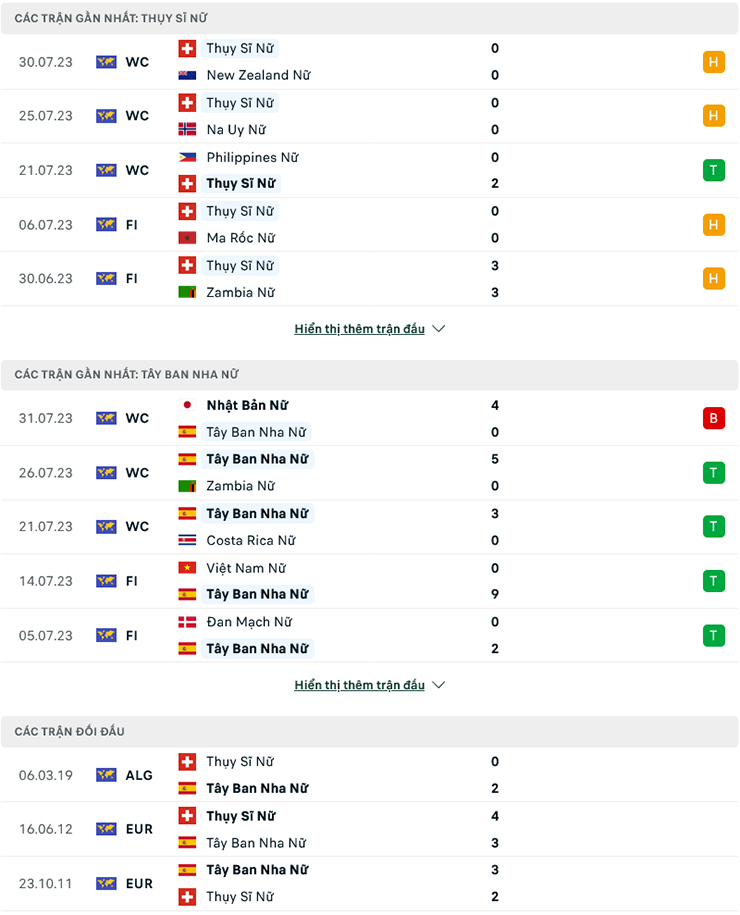
Task: Expand more matches under Tây Ban Nha Nữ section
Action: click(369, 685)
